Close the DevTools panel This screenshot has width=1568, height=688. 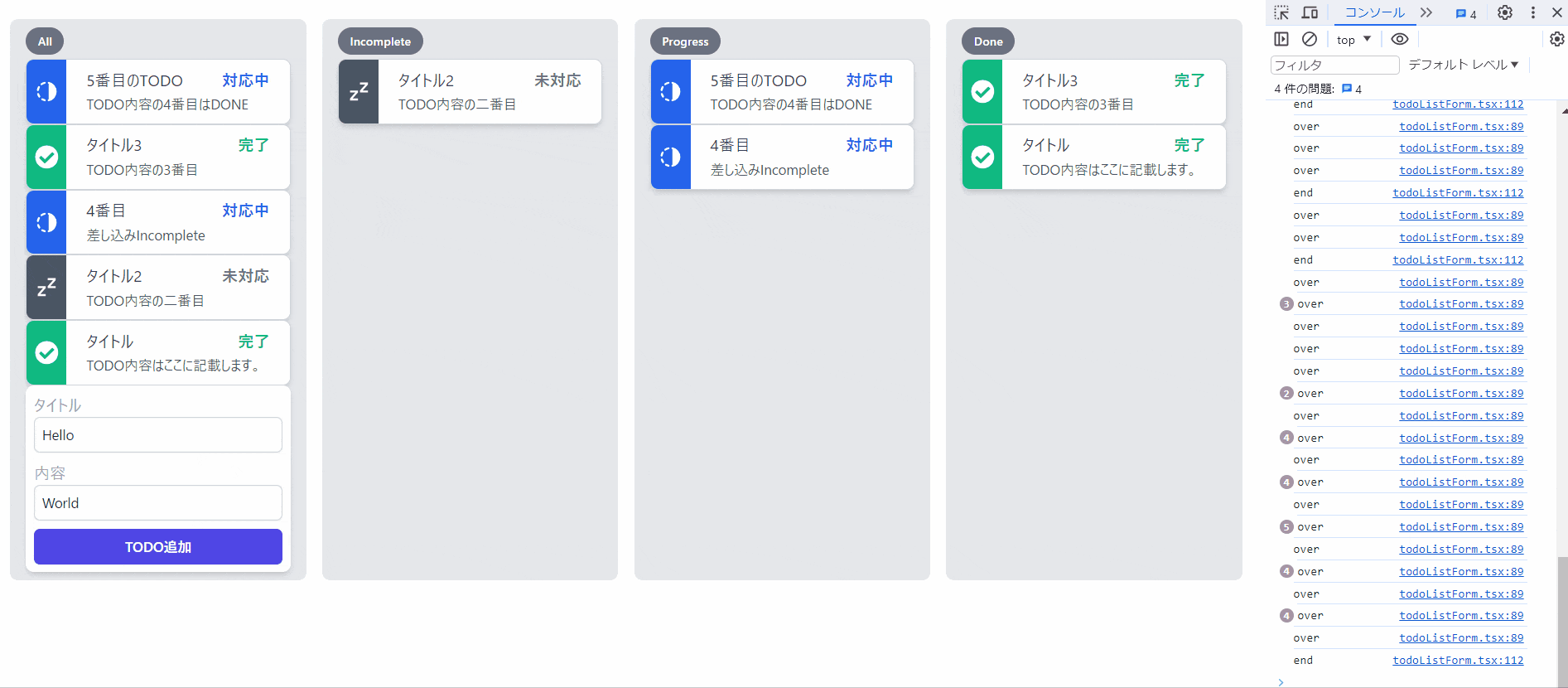[1557, 12]
